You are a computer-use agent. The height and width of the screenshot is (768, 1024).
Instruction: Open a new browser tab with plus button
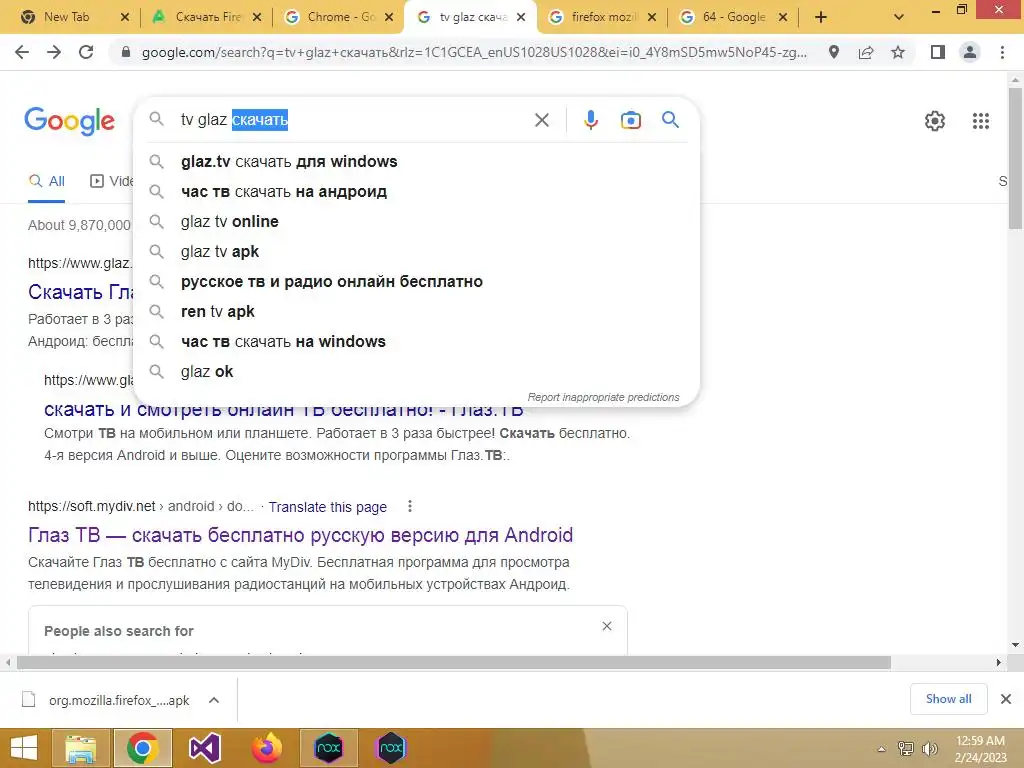821,17
